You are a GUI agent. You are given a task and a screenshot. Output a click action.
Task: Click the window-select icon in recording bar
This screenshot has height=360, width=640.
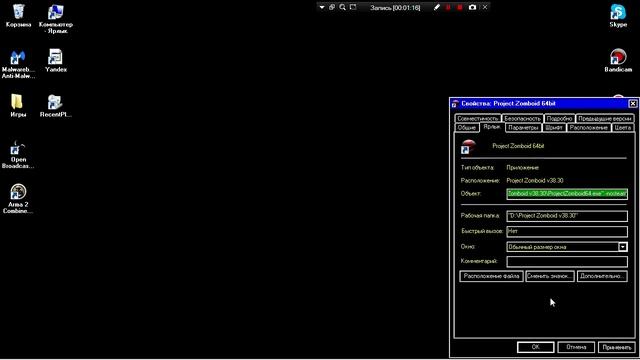pos(332,7)
